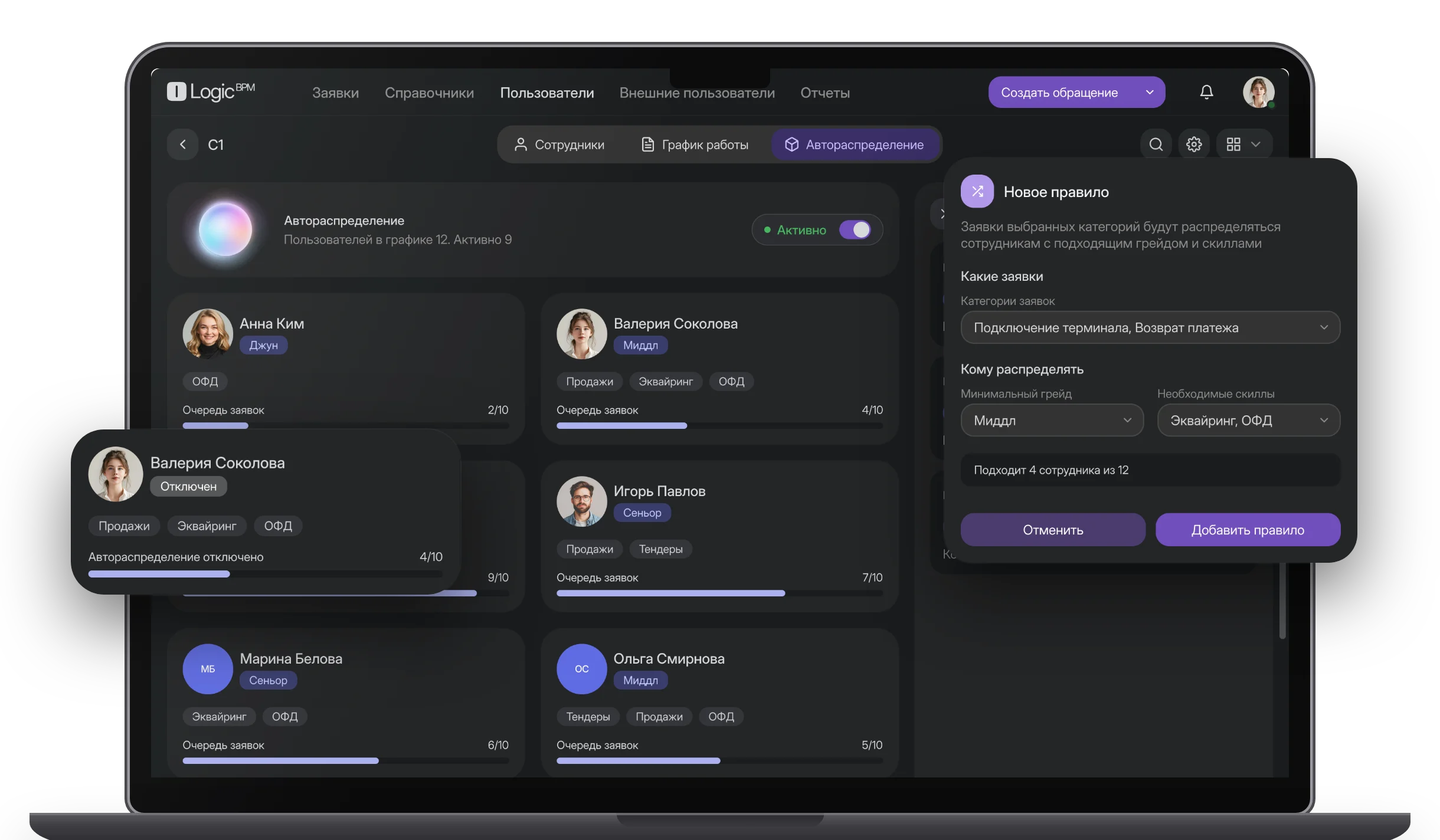Click the Джун badge under Анна Ким
This screenshot has width=1440, height=840.
point(263,345)
